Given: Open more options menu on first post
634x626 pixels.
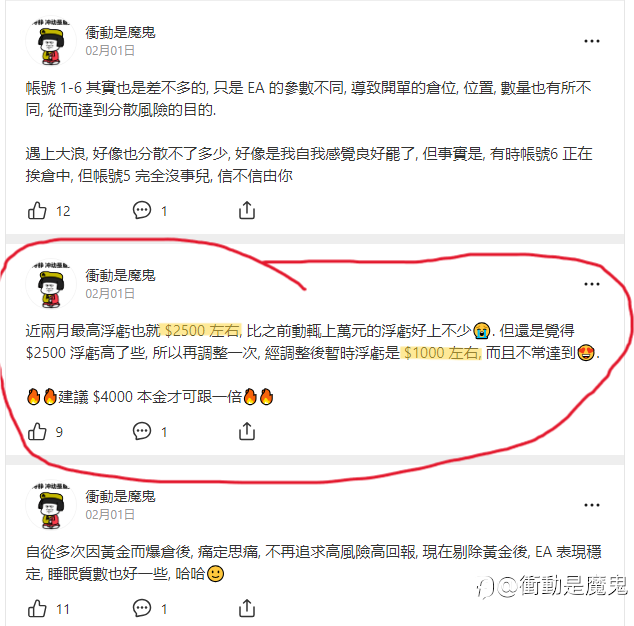Looking at the screenshot, I should tap(592, 41).
